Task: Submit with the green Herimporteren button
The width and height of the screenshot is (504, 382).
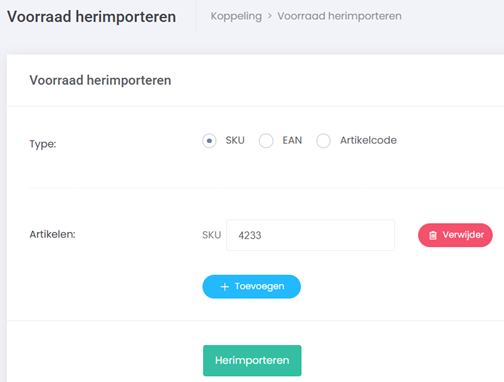Action: (252, 360)
